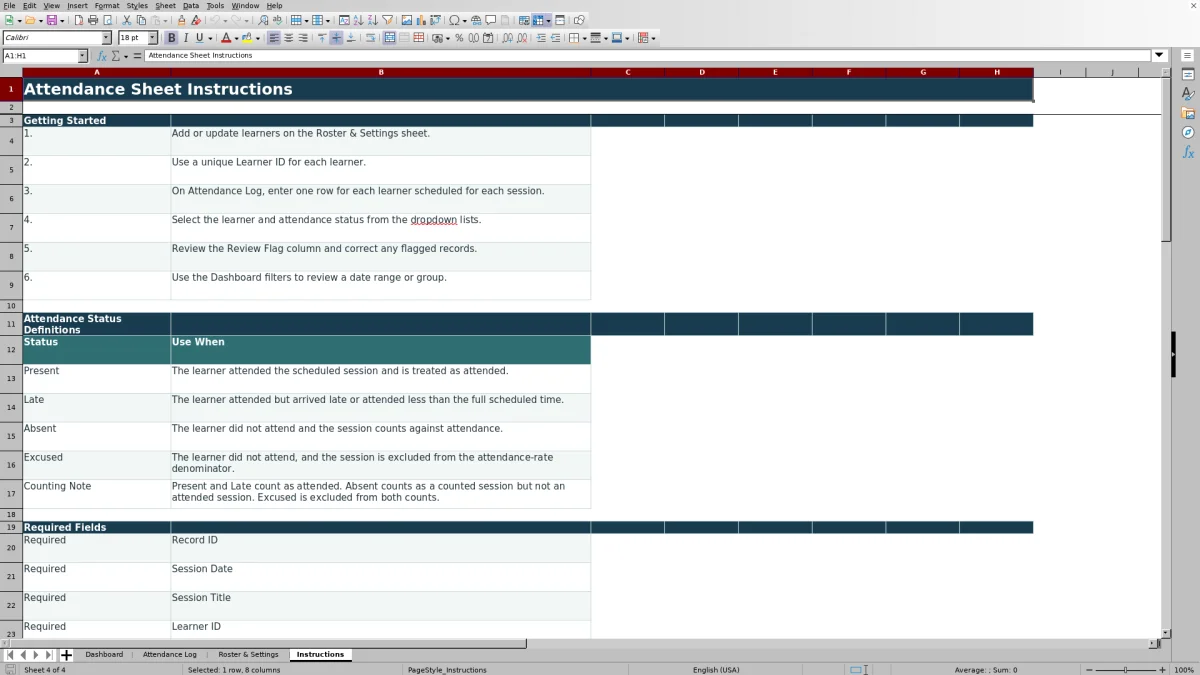Expand the Name Box dropdown
The height and width of the screenshot is (675, 1200).
tap(82, 56)
